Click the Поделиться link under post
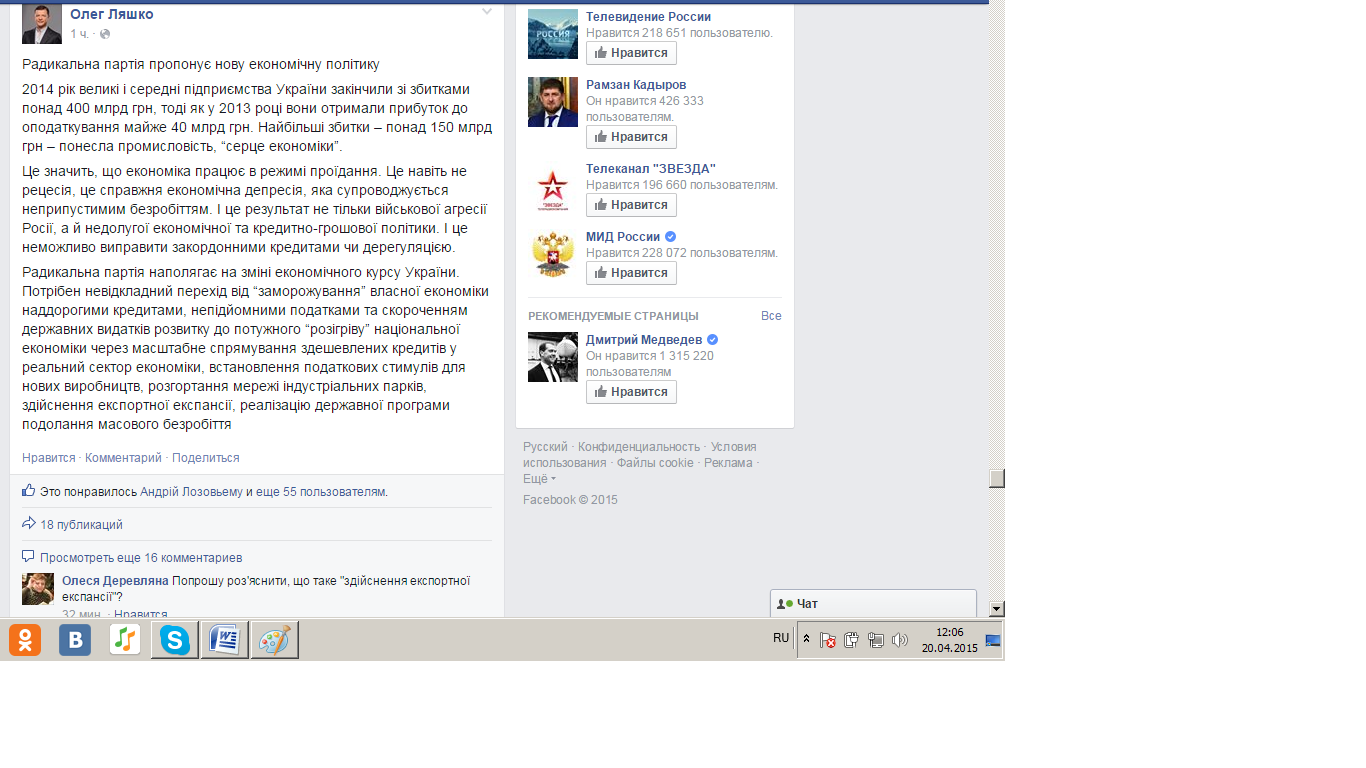This screenshot has width=1366, height=768. (205, 458)
